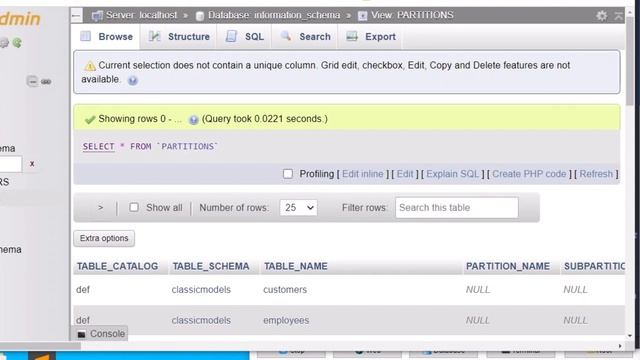Image resolution: width=640 pixels, height=360 pixels.
Task: Sort by TABLE_NAME column
Action: pyautogui.click(x=296, y=267)
